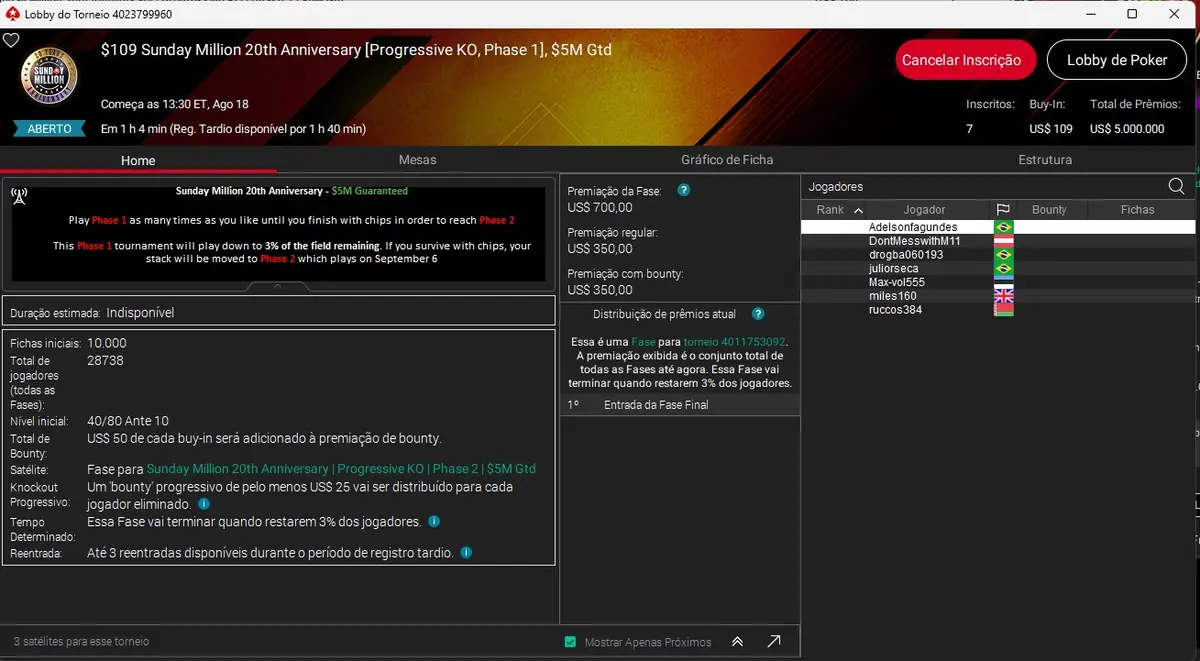Image resolution: width=1200 pixels, height=661 pixels.
Task: Click the Jogador column header
Action: (x=924, y=210)
